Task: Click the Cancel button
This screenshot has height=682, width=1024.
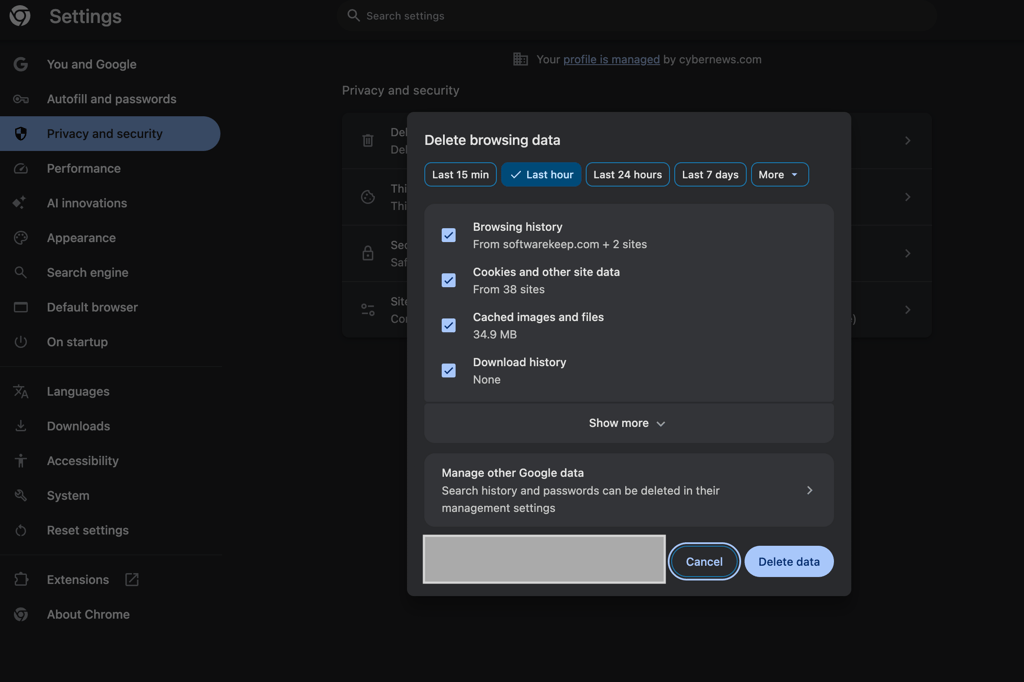Action: click(704, 562)
